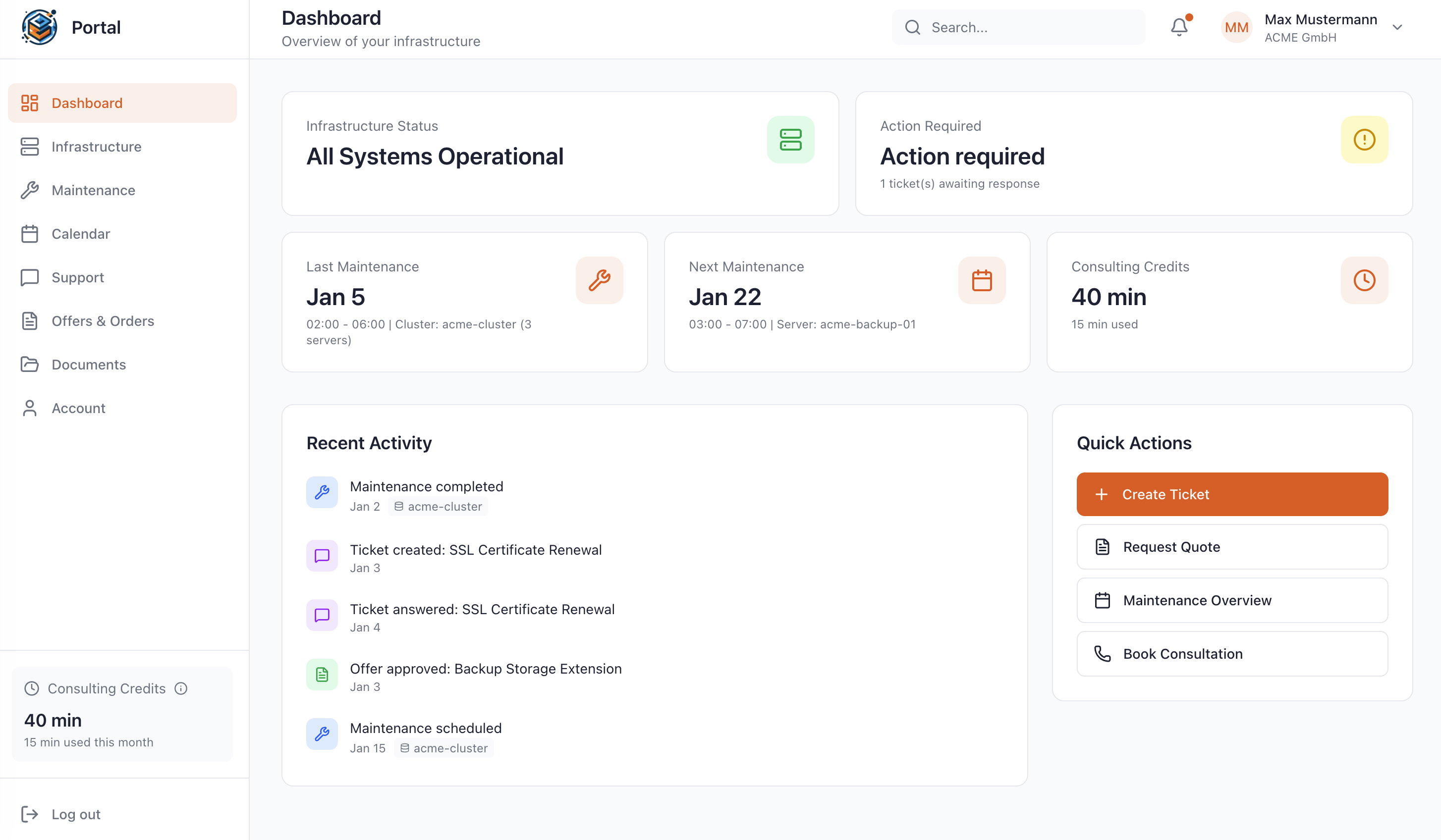Click the 40 min consulting credits display
This screenshot has width=1441, height=840.
point(53,720)
